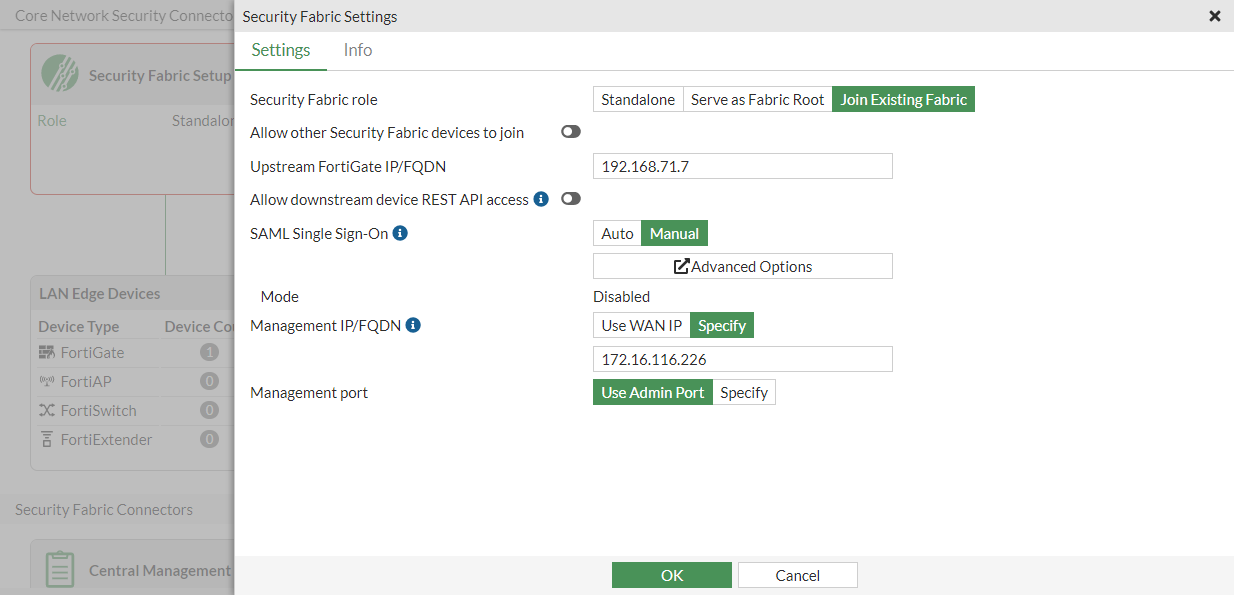Click info icon beside SAML Single Sign-On
Viewport: 1234px width, 595px height.
pyautogui.click(x=400, y=233)
